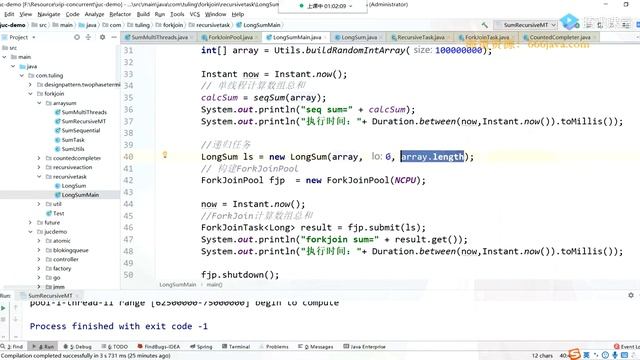Open the Problems tool window

point(274,347)
